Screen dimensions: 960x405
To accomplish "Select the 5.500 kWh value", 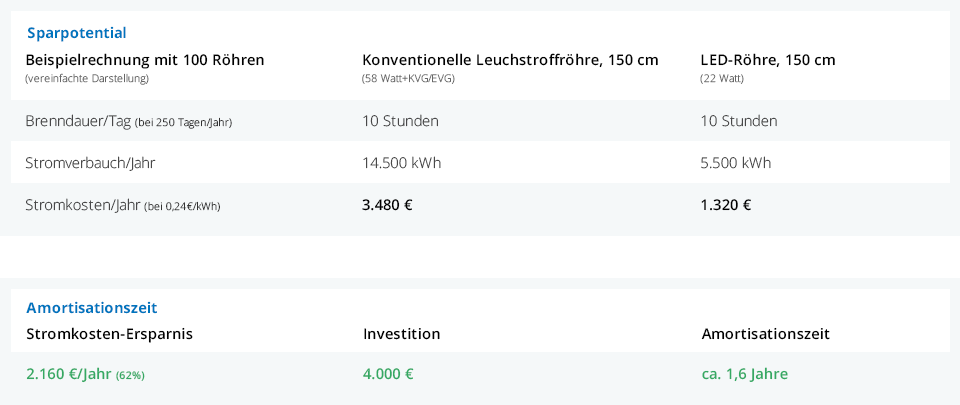I will point(736,163).
